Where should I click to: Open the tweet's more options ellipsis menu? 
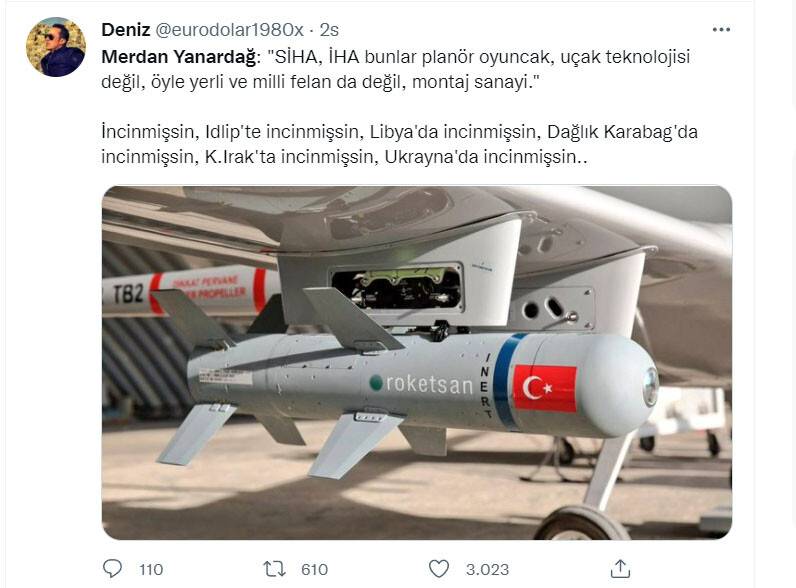[x=721, y=30]
